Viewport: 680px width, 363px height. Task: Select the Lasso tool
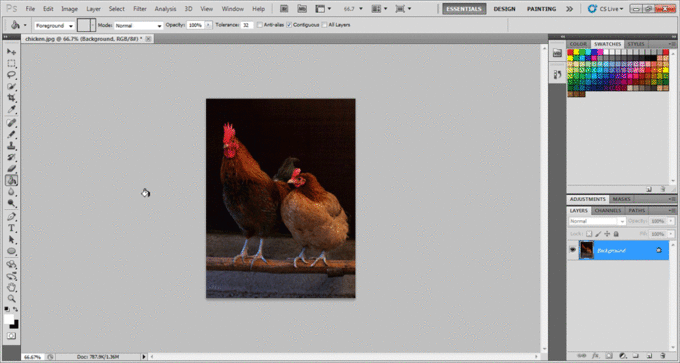[x=11, y=75]
